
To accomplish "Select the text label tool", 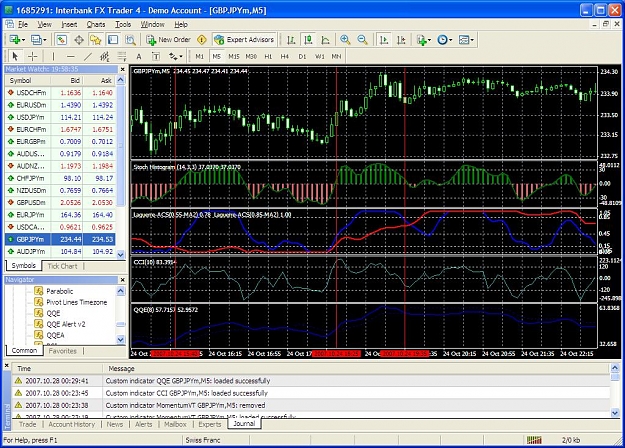I will point(139,57).
